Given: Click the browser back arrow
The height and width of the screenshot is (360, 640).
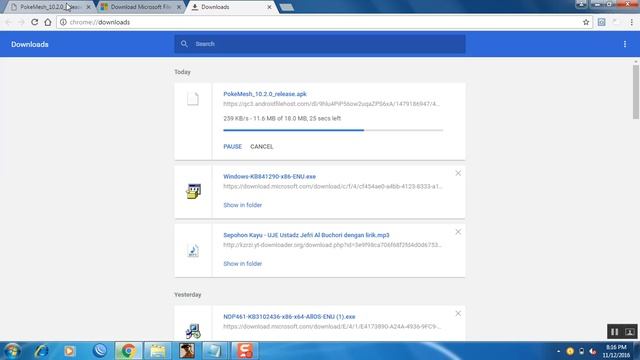Looking at the screenshot, I should [x=9, y=22].
